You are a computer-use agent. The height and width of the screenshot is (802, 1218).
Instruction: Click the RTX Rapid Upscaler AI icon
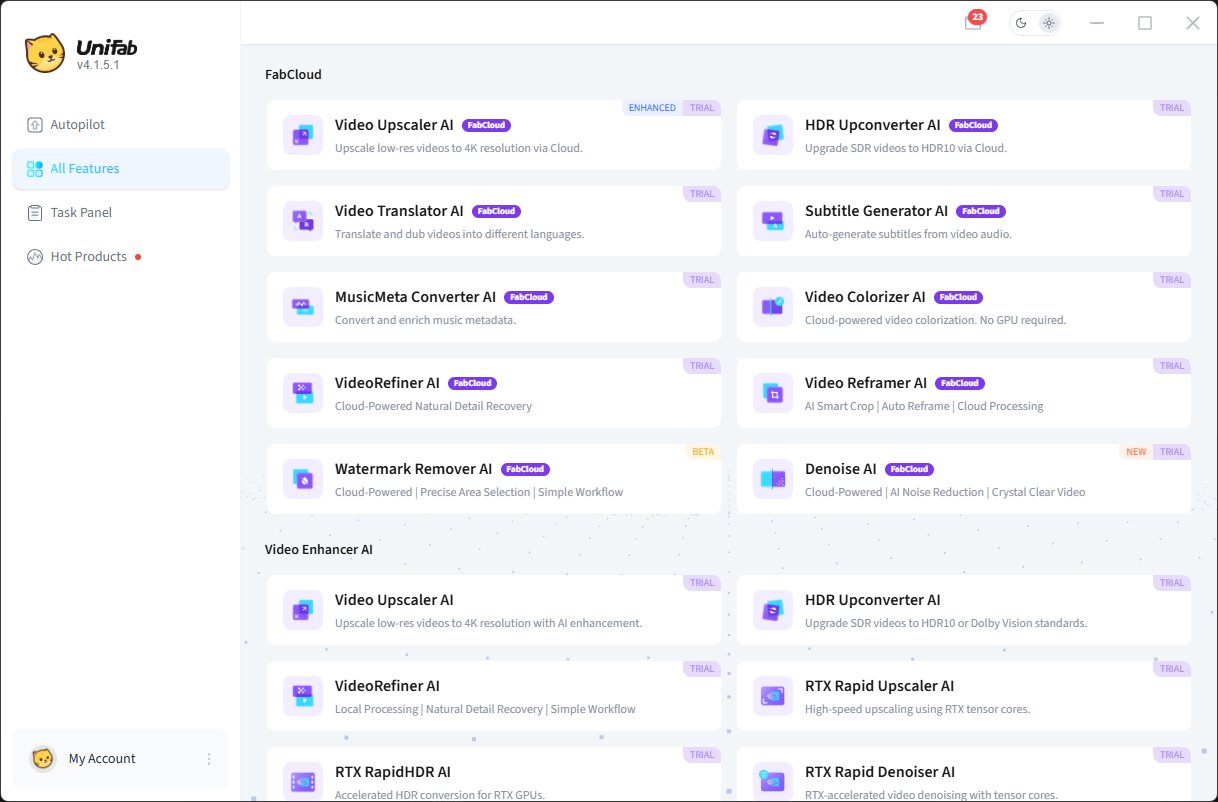772,696
